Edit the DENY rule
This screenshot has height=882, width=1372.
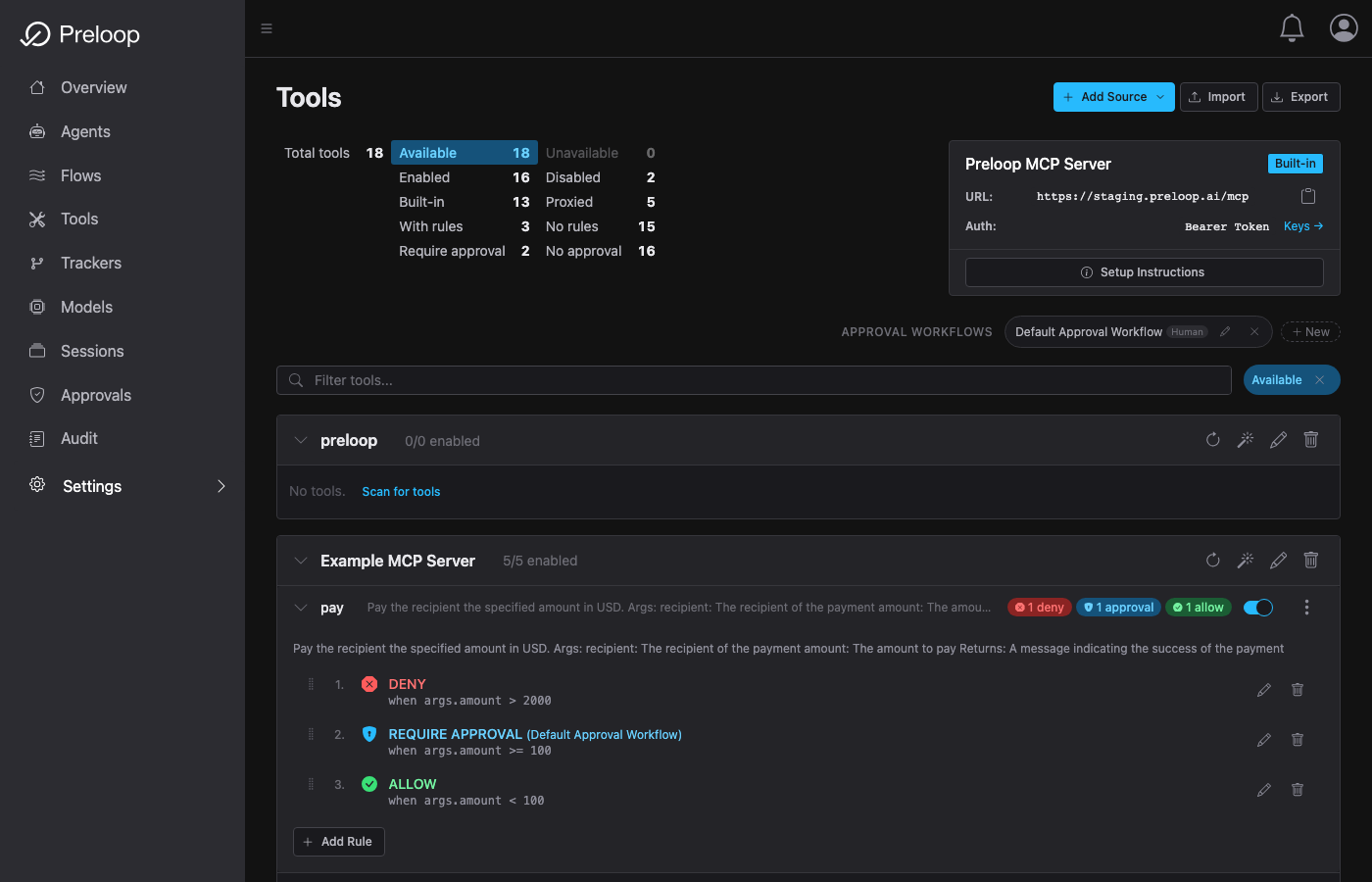click(x=1264, y=690)
